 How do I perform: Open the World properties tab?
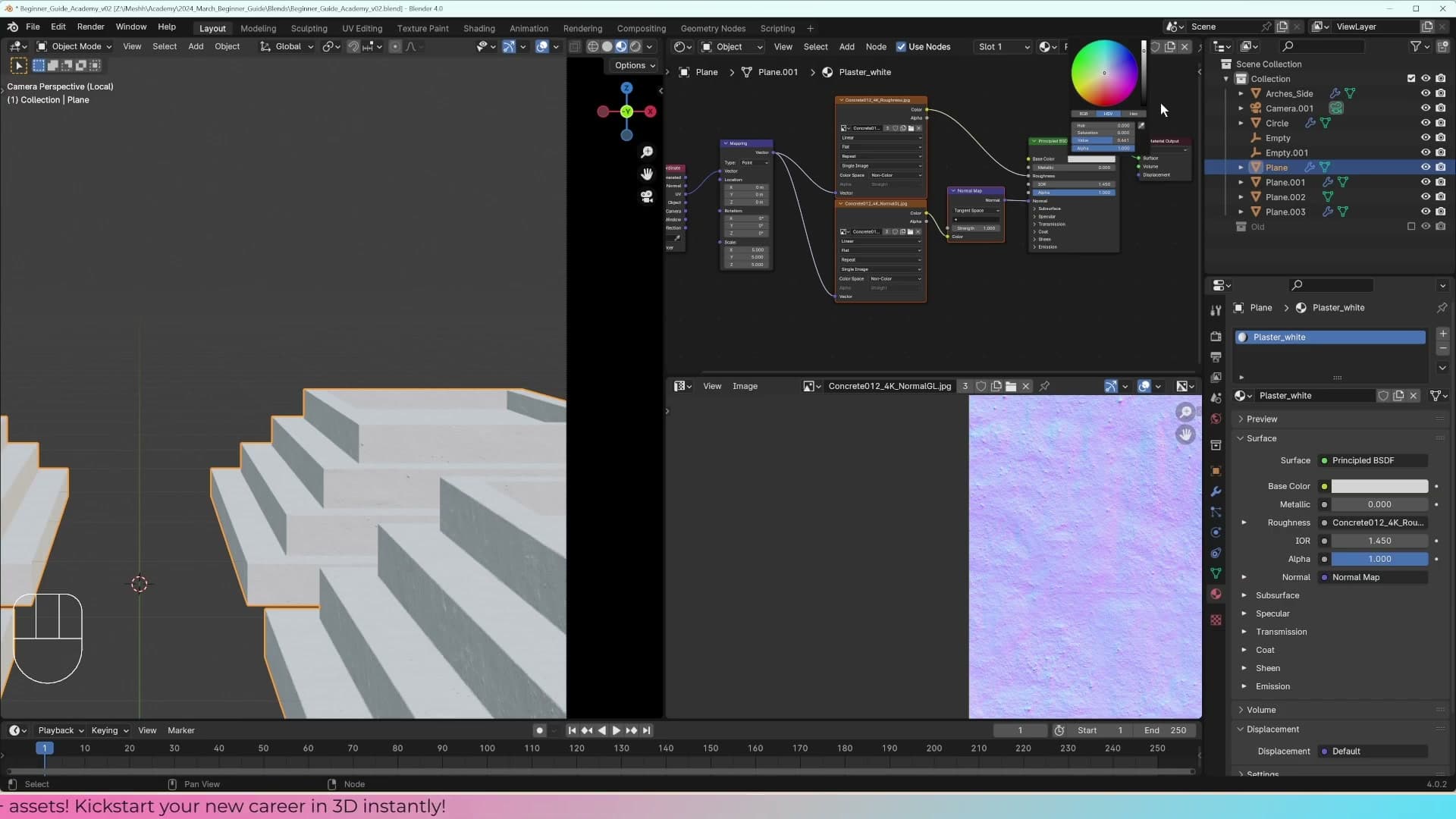(1216, 419)
